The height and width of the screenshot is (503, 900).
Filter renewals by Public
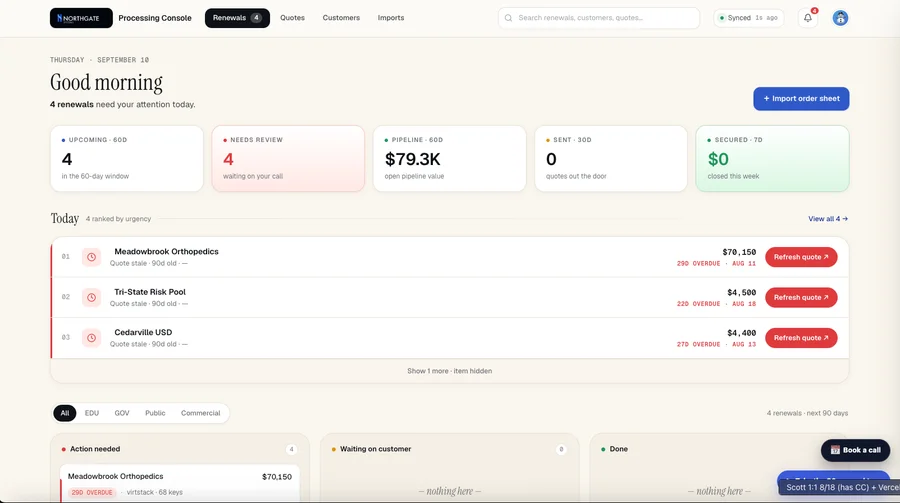click(155, 413)
